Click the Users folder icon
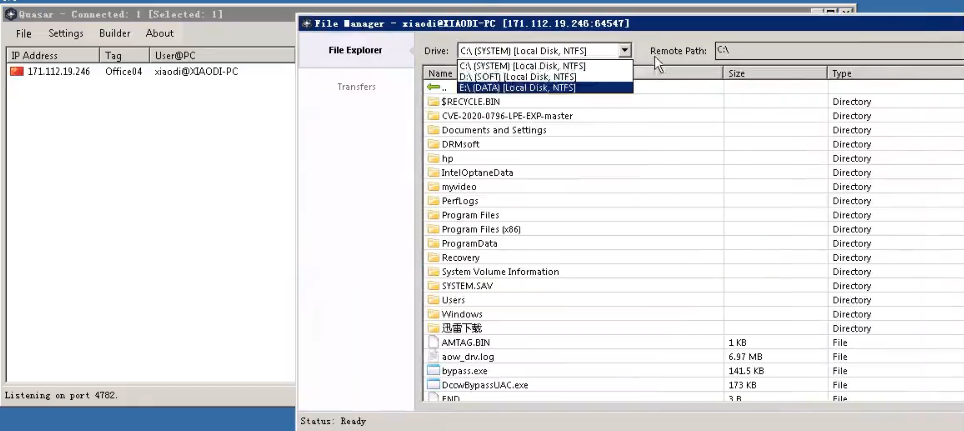The width and height of the screenshot is (964, 431). tap(433, 299)
